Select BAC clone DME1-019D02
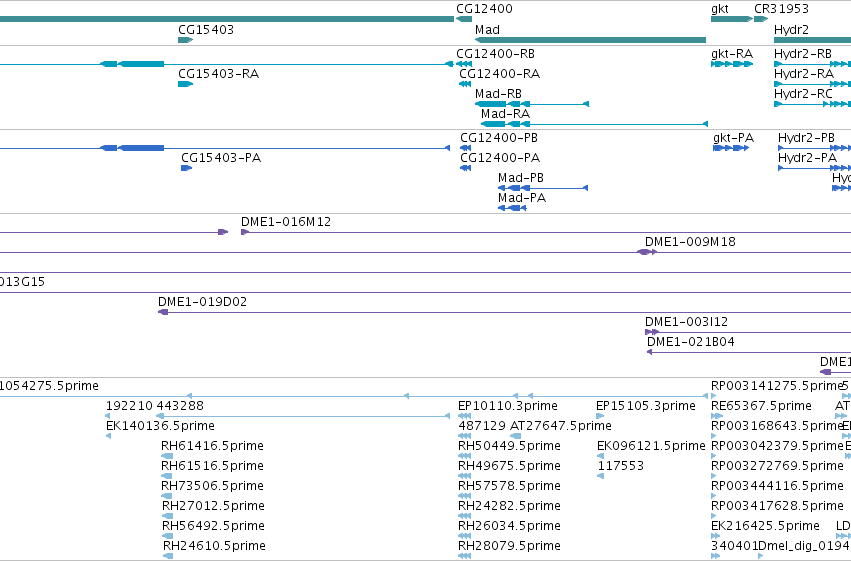The image size is (851, 561). coord(504,313)
